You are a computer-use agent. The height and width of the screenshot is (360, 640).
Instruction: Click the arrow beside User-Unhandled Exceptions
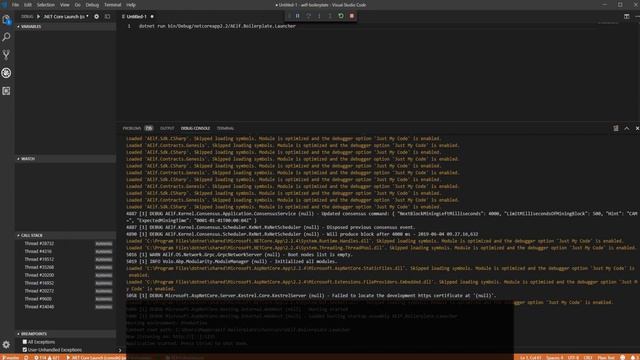[x=120, y=350]
